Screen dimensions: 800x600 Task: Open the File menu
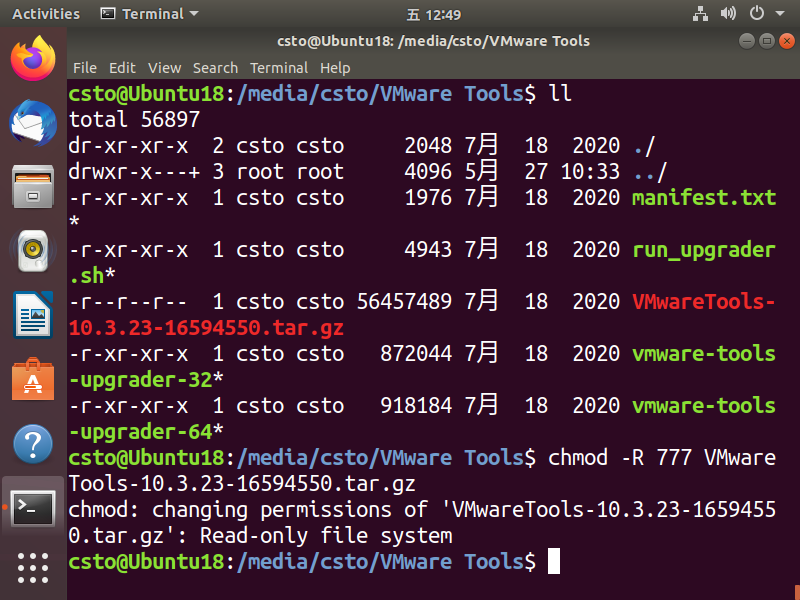pos(85,68)
